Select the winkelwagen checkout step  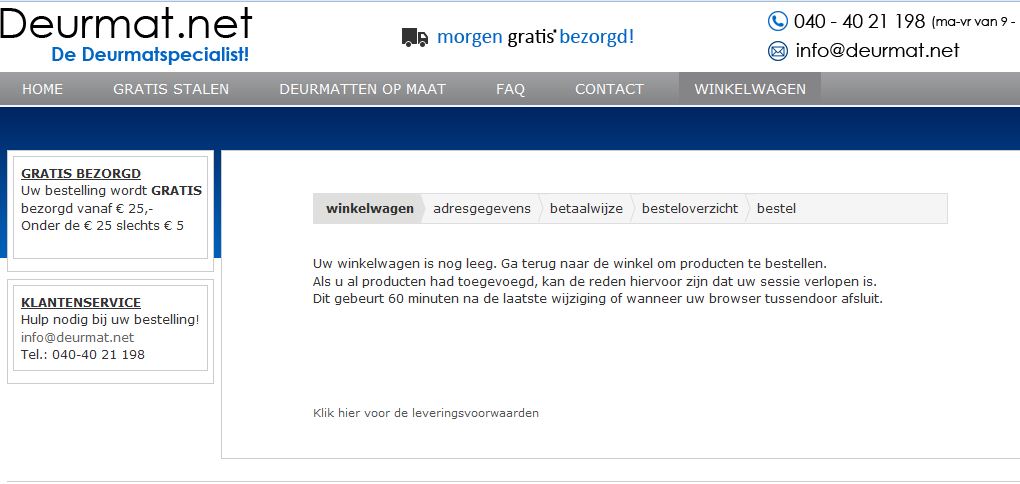pyautogui.click(x=369, y=209)
